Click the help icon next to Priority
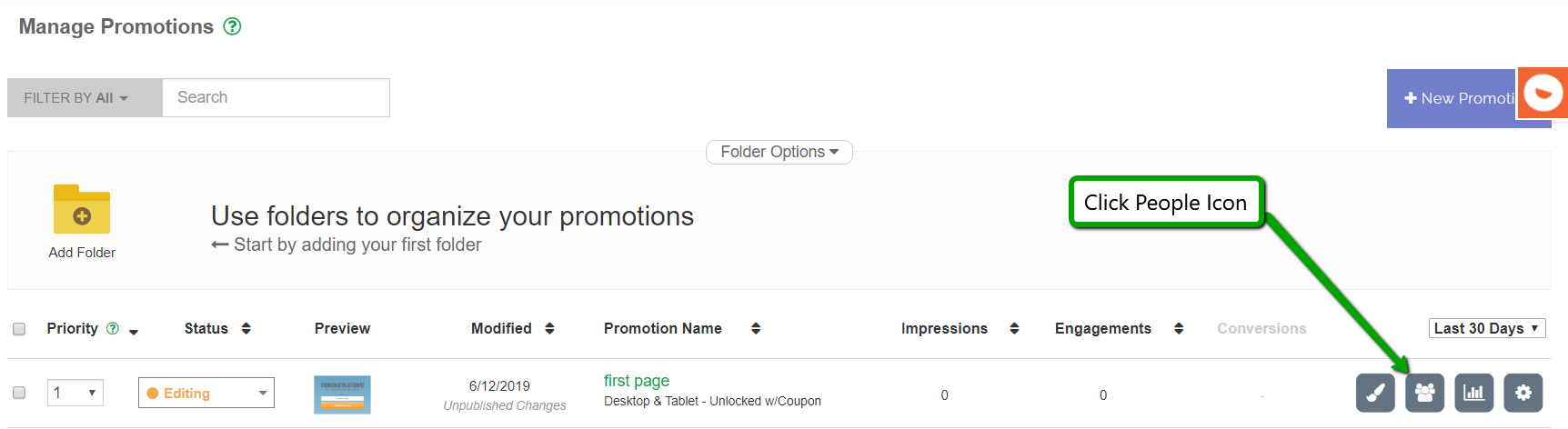The width and height of the screenshot is (1568, 429). click(113, 328)
